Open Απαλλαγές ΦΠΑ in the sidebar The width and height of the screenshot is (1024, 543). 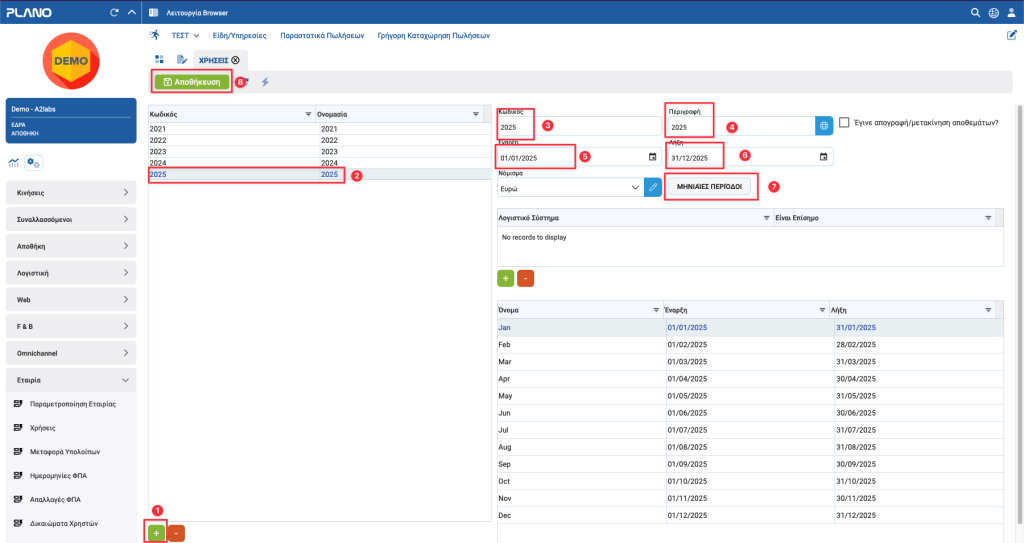tap(56, 499)
